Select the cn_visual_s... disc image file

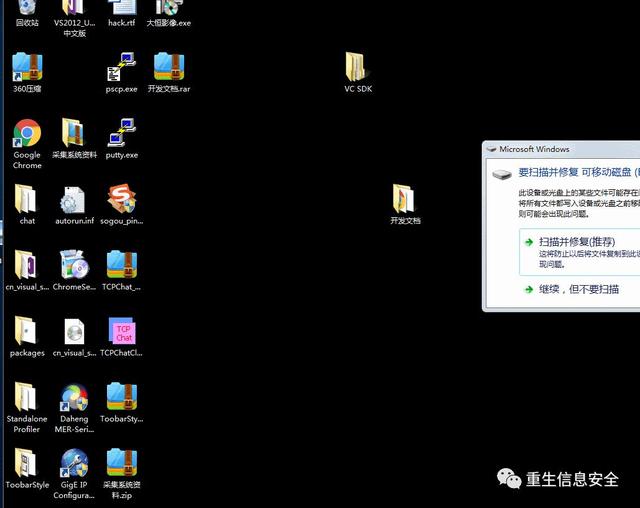[x=74, y=337]
